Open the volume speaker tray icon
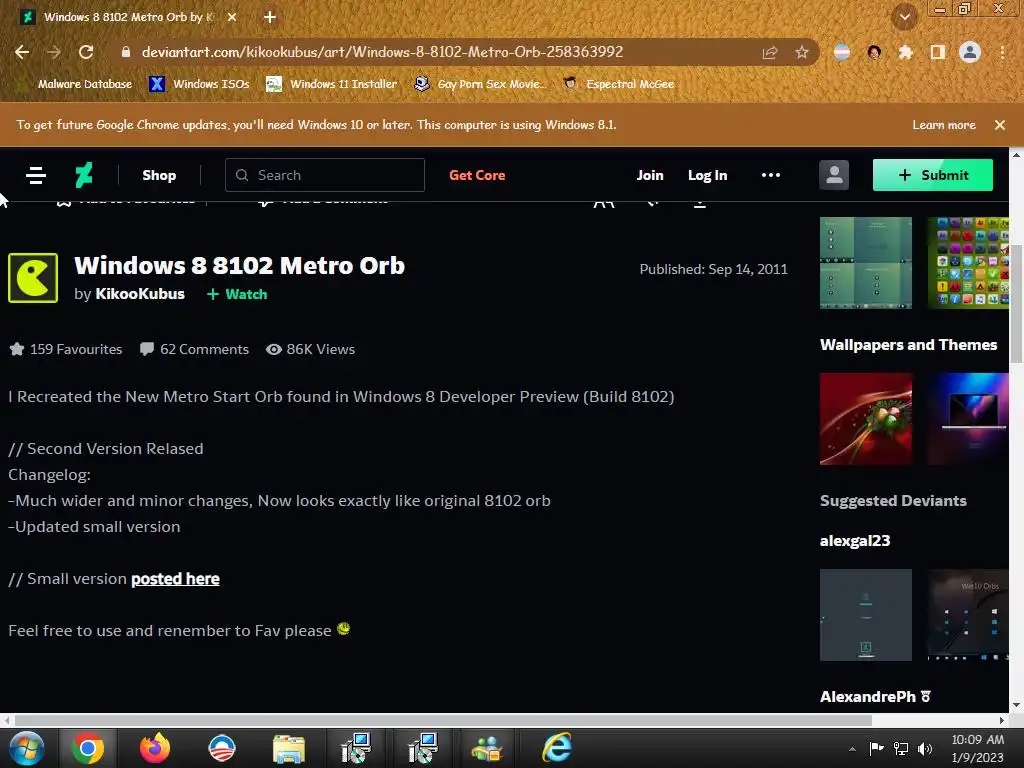 (925, 749)
